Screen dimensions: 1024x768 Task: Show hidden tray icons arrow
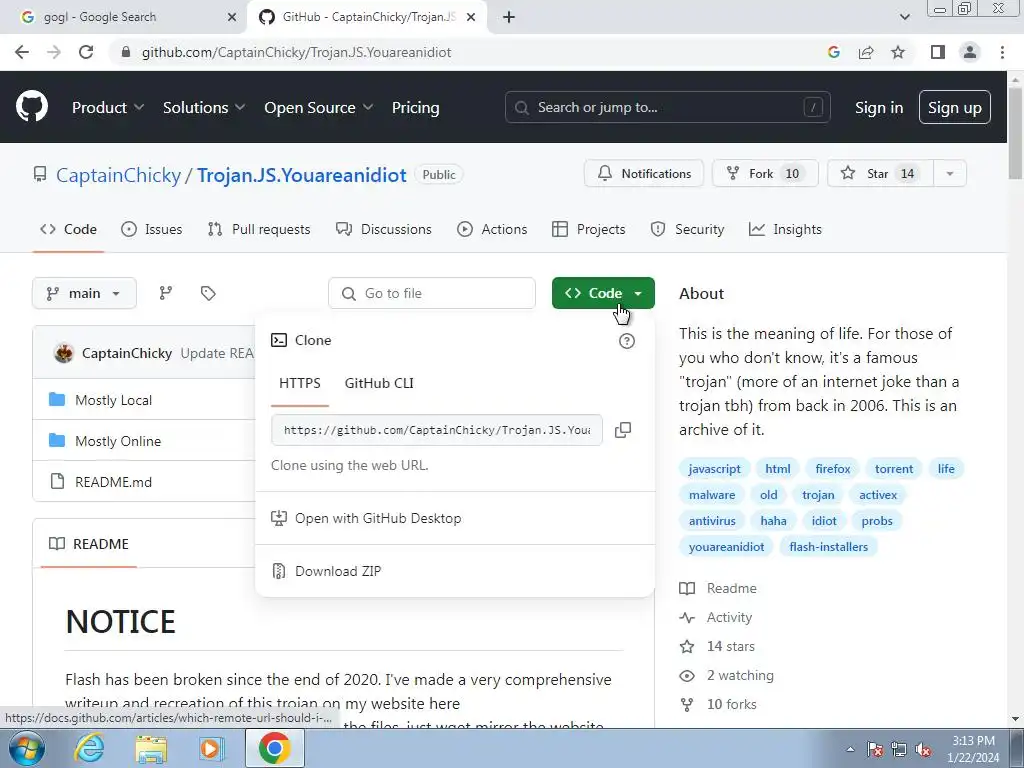pos(850,749)
